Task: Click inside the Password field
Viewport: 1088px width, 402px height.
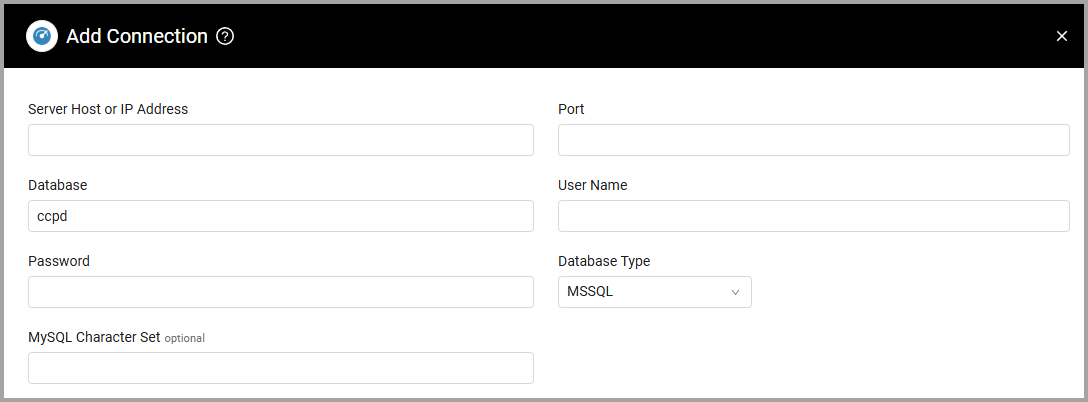Action: [x=281, y=292]
